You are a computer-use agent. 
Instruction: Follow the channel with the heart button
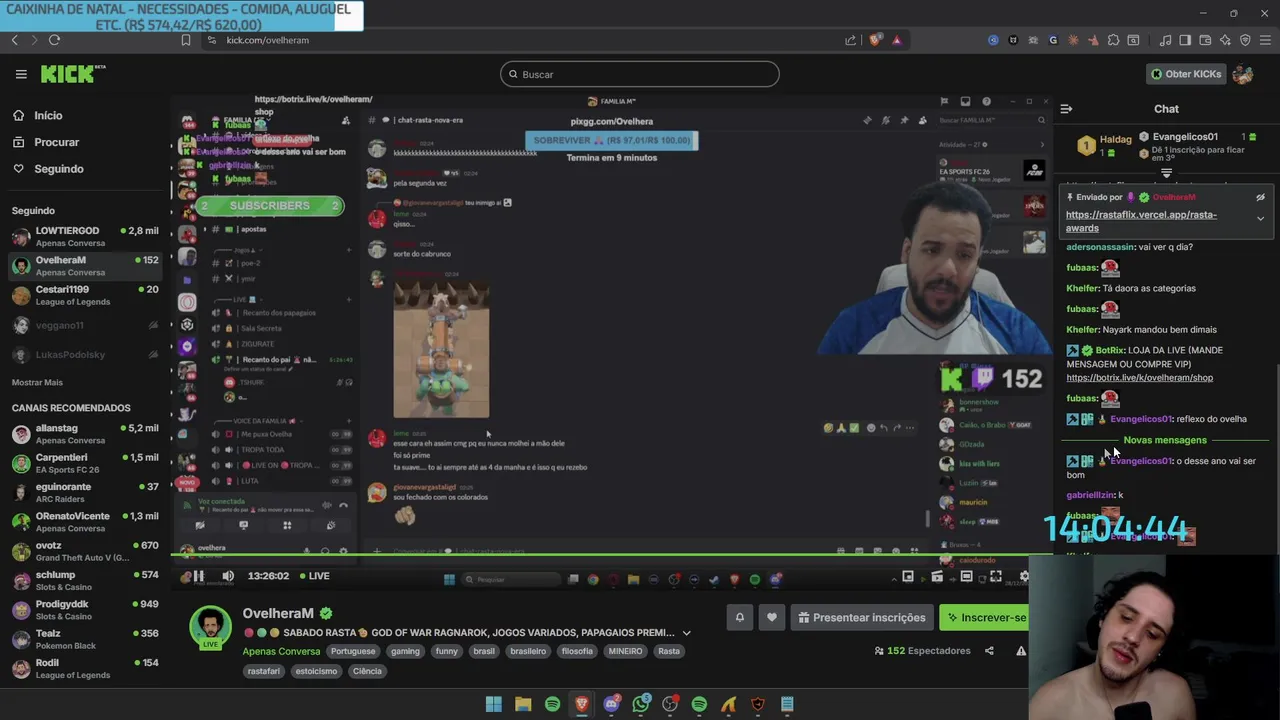pos(771,617)
